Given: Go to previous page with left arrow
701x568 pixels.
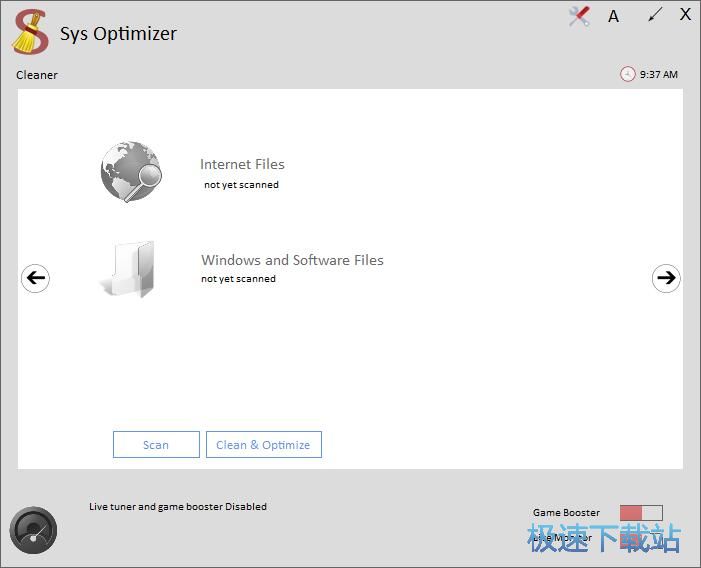Looking at the screenshot, I should pos(35,278).
